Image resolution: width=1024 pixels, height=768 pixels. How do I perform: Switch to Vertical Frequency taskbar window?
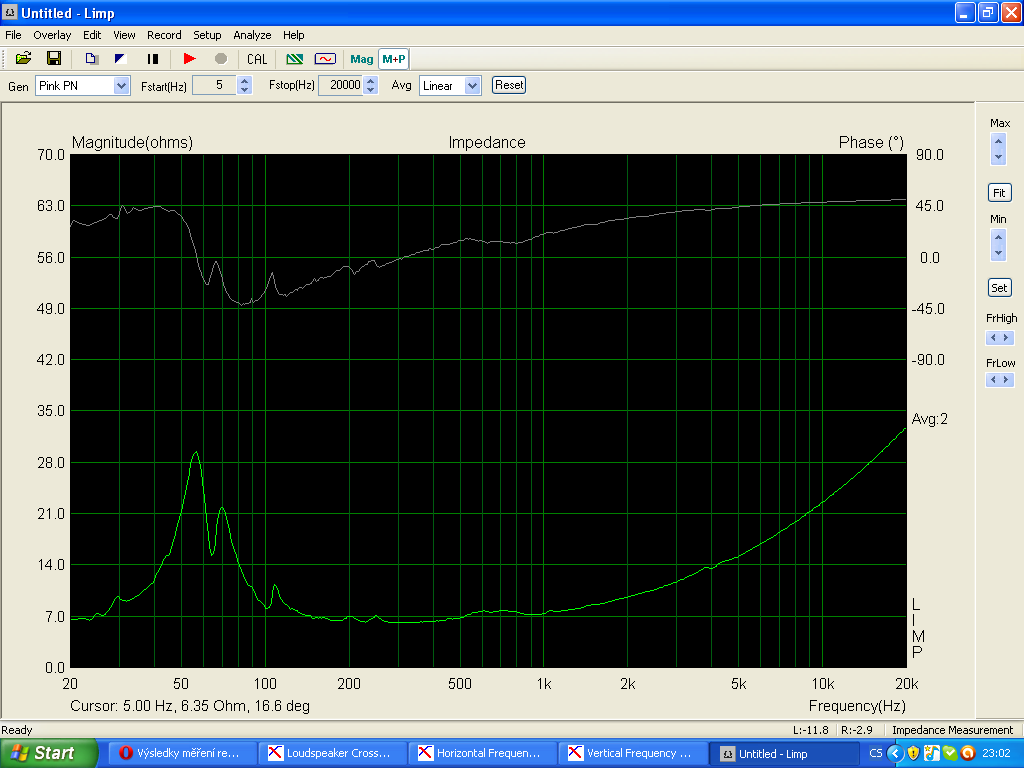[x=633, y=753]
